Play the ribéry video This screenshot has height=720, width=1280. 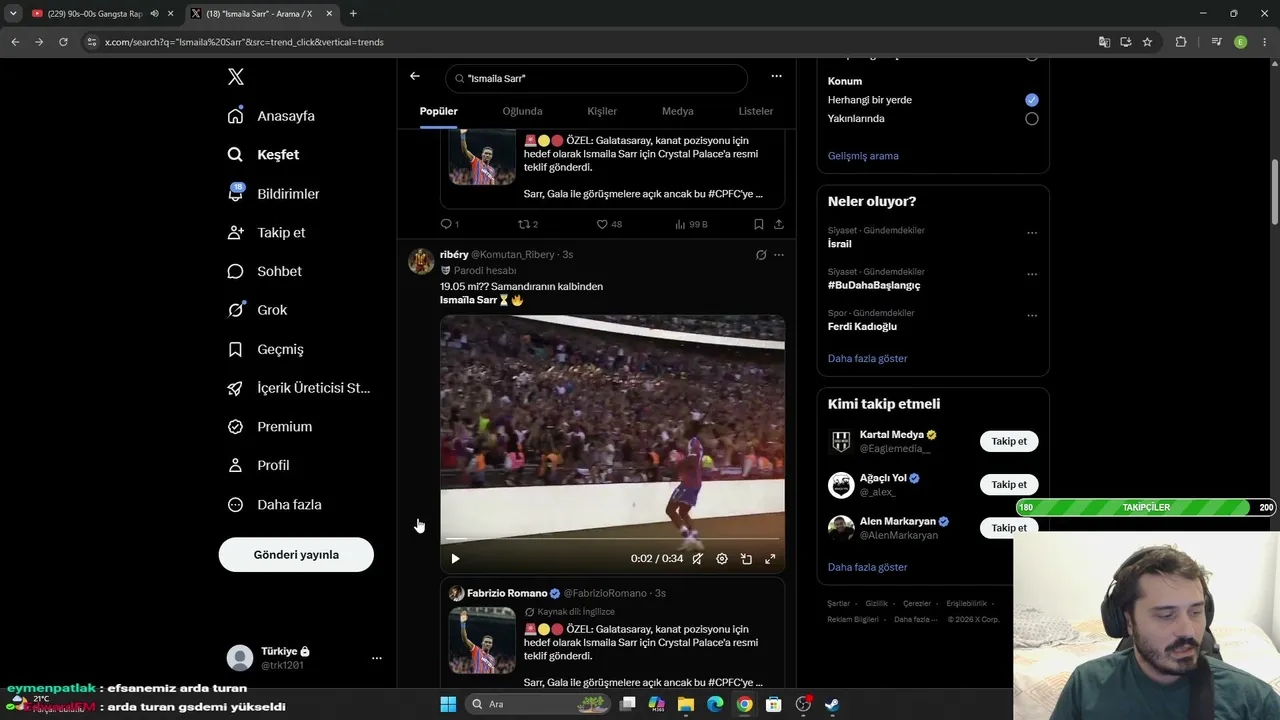pos(455,559)
